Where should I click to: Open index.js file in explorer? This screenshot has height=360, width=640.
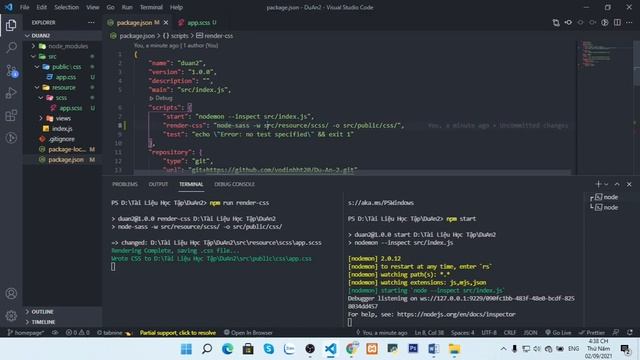point(62,129)
